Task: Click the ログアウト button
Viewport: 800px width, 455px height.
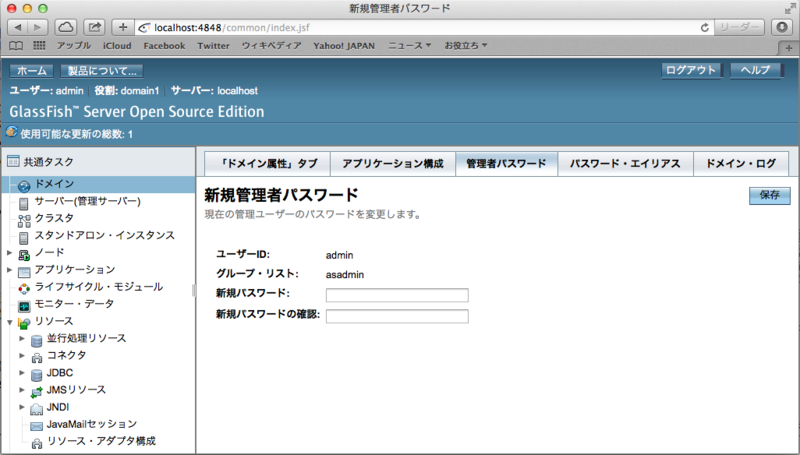Action: point(691,70)
